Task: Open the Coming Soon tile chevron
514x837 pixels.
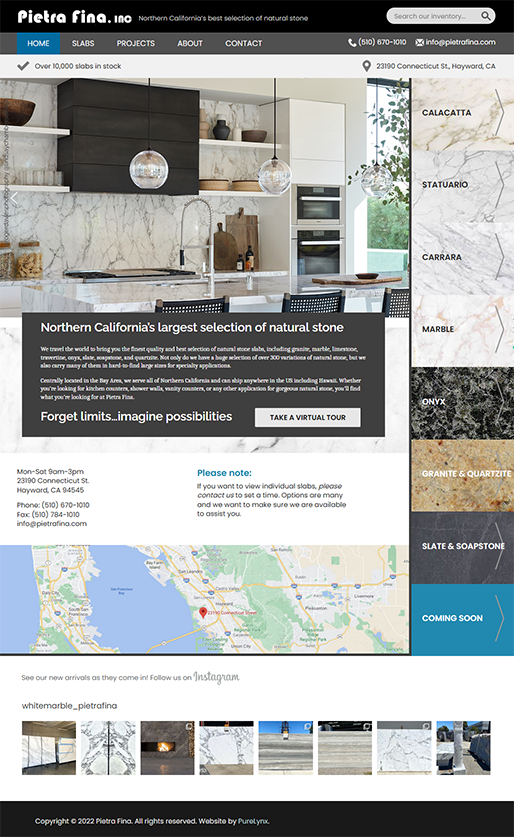Action: pyautogui.click(x=500, y=618)
